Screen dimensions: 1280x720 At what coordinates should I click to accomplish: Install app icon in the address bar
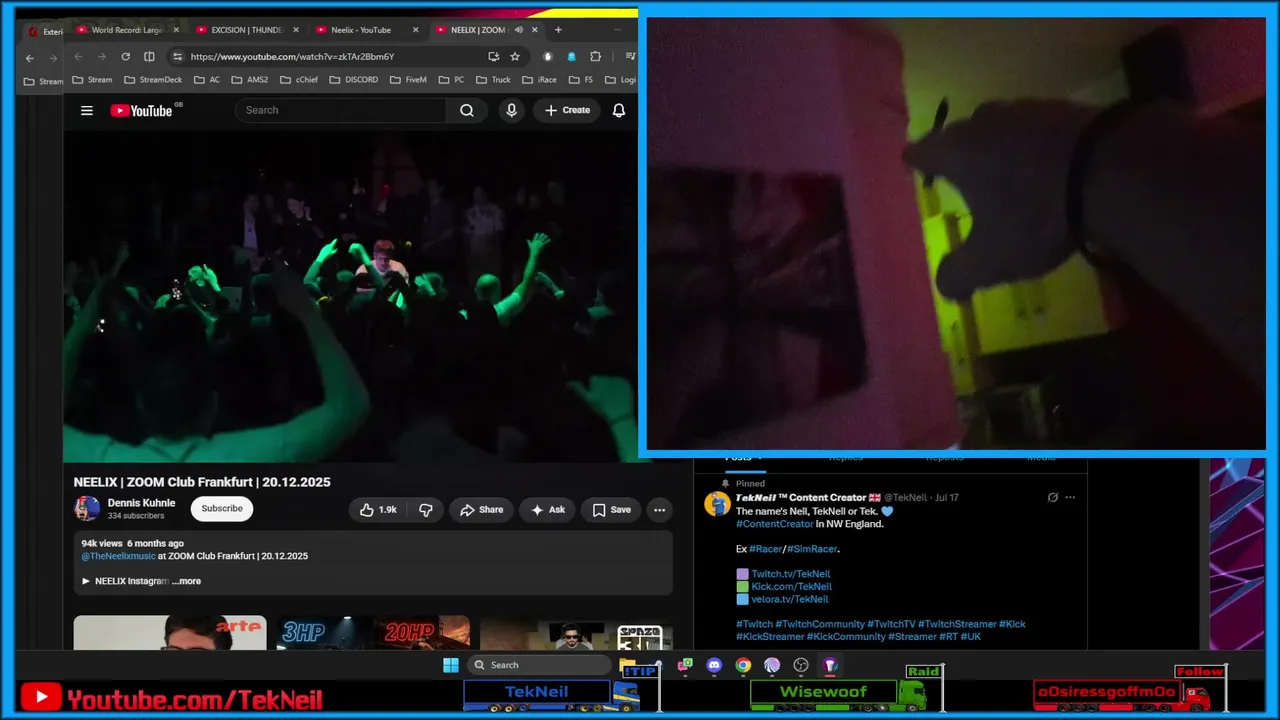coord(493,57)
